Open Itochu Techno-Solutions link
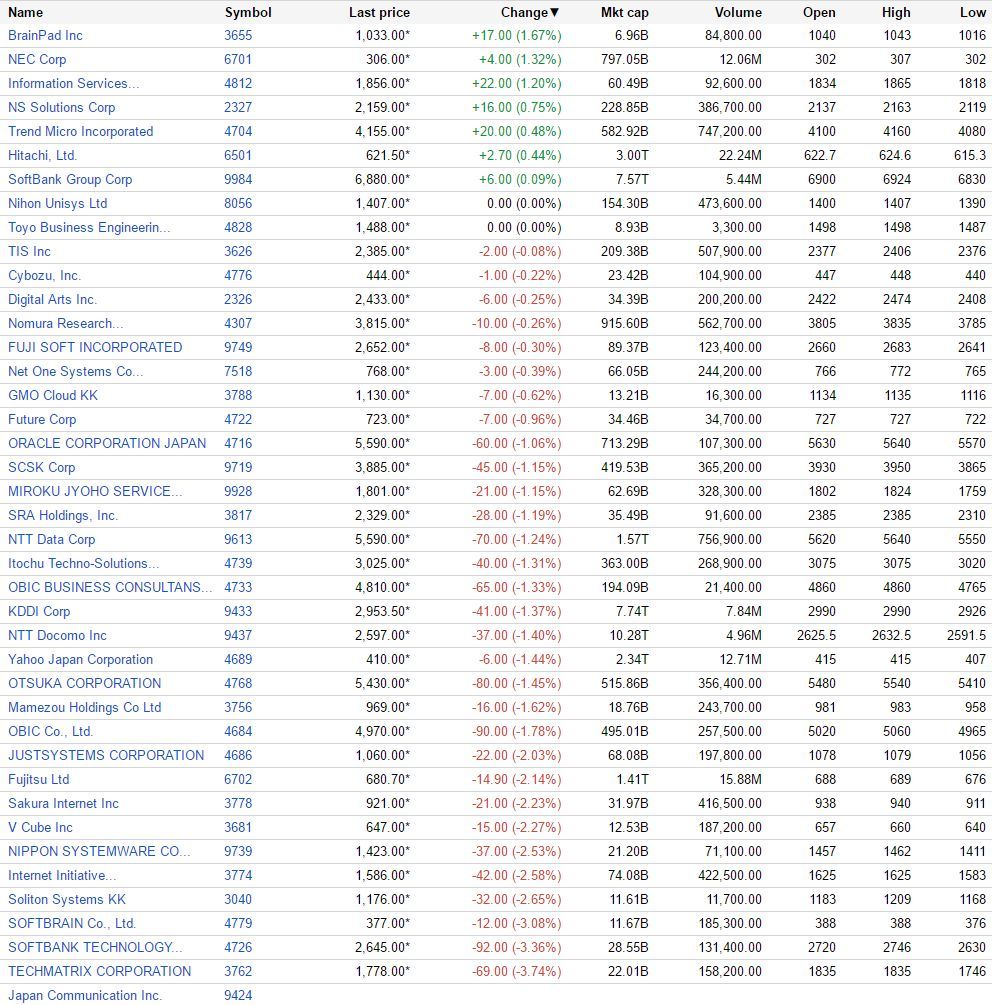Viewport: 992px width, 1005px height. click(x=83, y=563)
